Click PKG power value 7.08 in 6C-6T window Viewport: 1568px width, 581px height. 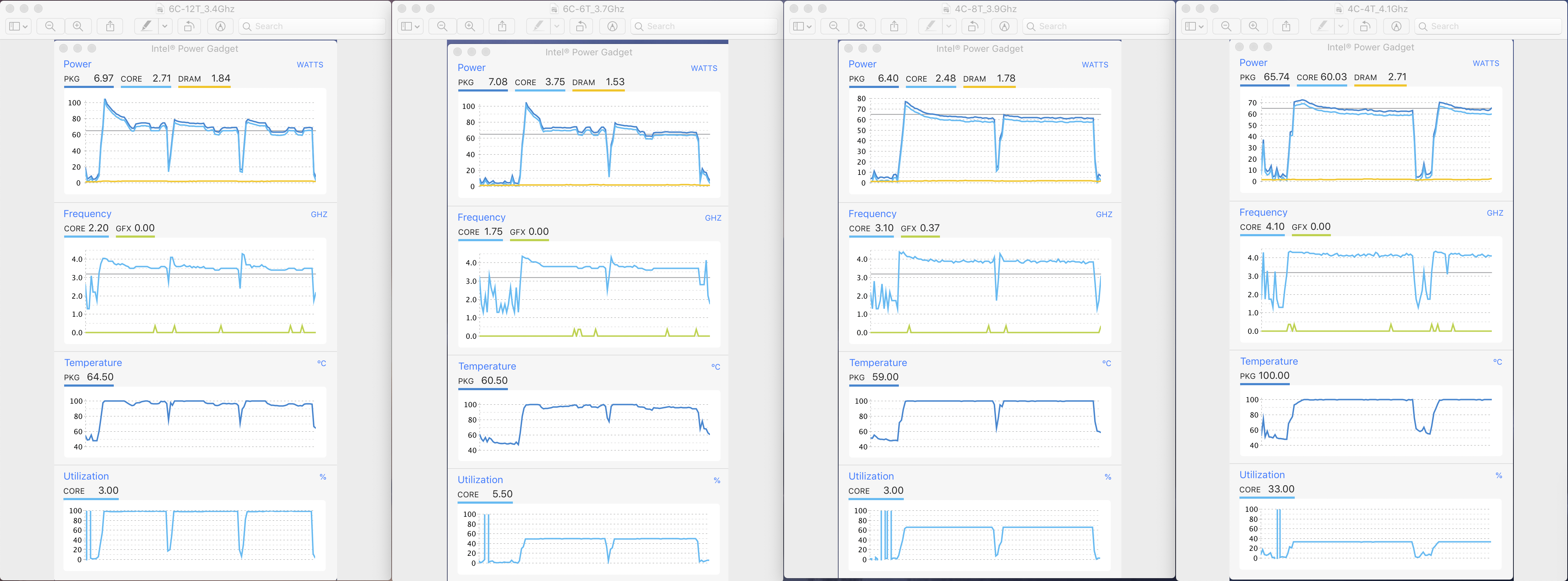(x=497, y=82)
